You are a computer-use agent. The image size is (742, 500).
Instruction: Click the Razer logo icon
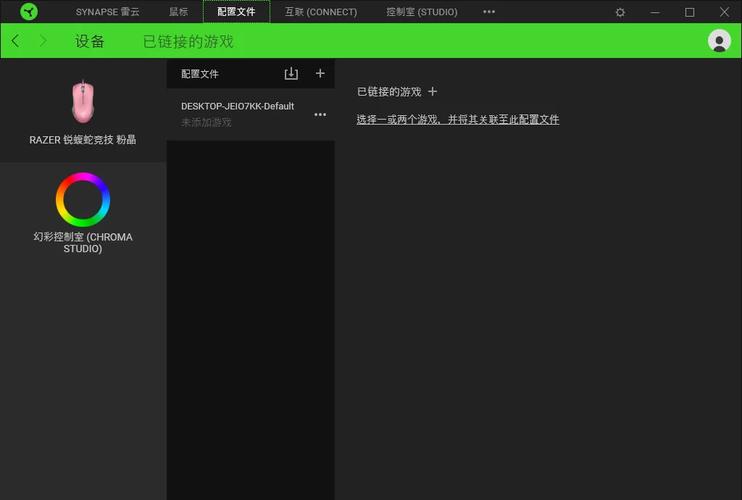(x=29, y=12)
